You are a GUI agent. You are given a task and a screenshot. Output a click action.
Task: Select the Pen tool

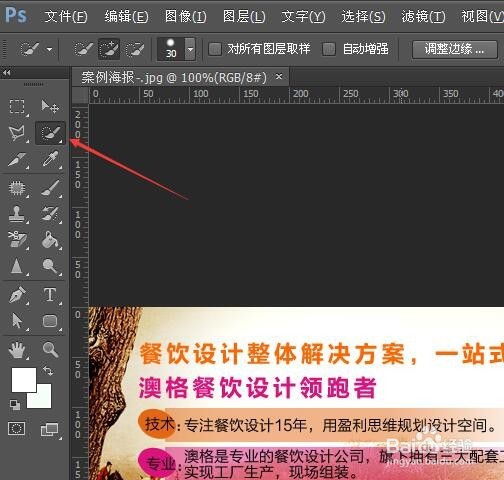17,295
